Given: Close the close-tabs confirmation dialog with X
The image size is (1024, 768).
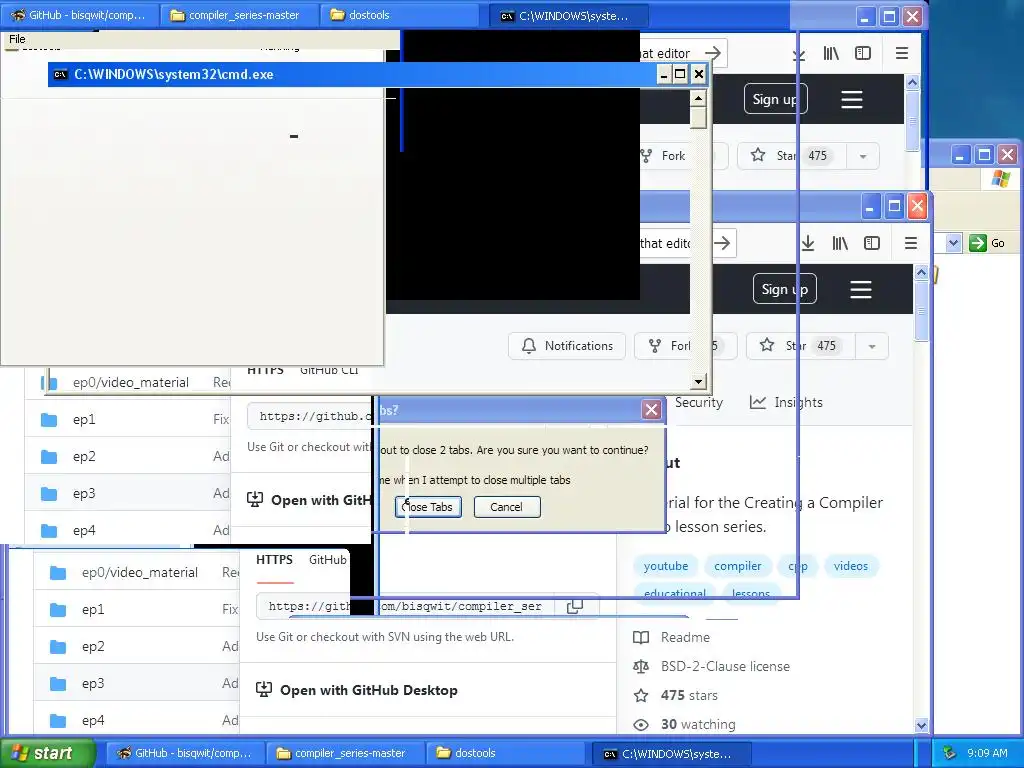Looking at the screenshot, I should [651, 409].
